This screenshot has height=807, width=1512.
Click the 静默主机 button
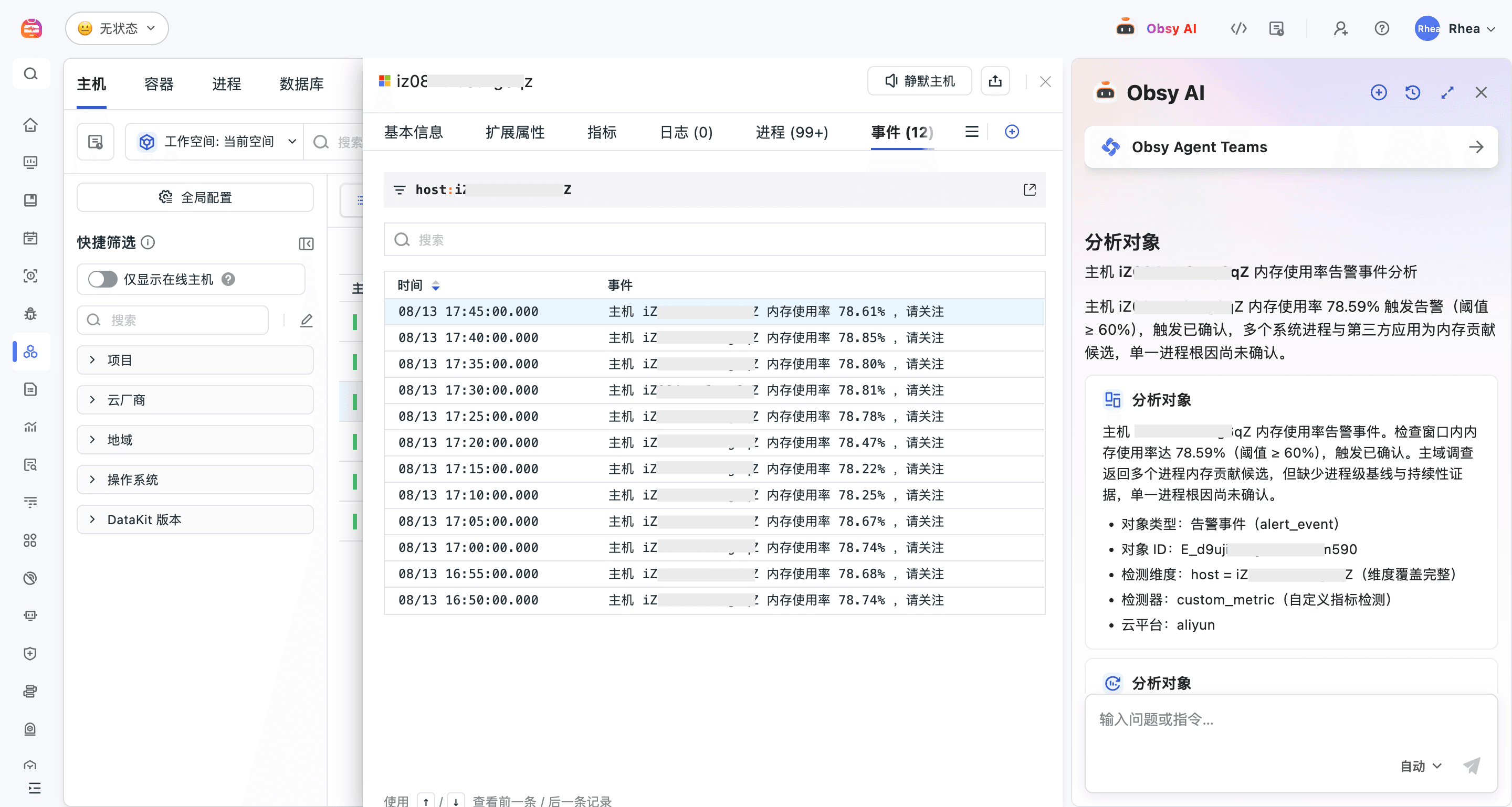click(x=920, y=81)
